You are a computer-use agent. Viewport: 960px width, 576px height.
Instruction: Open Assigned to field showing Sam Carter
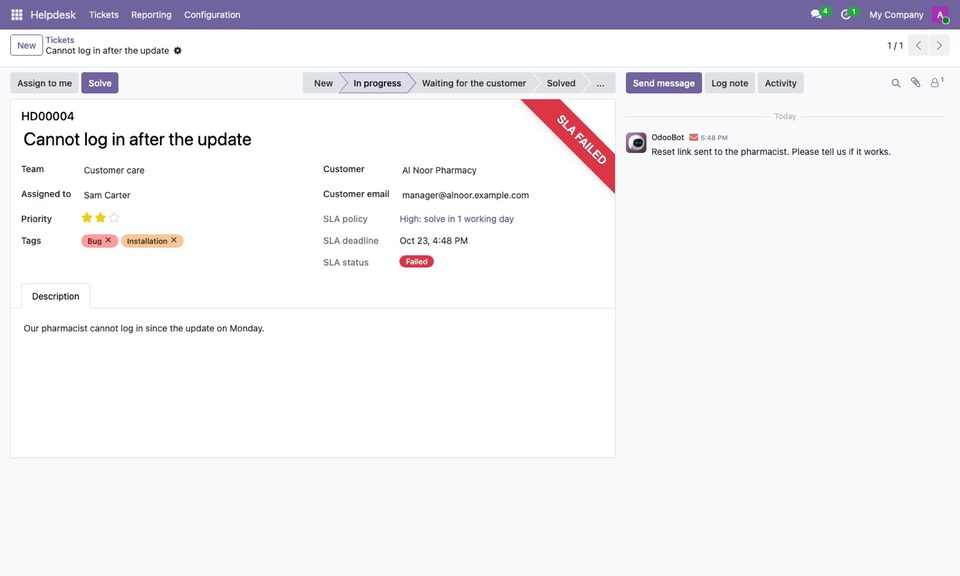coord(193,195)
